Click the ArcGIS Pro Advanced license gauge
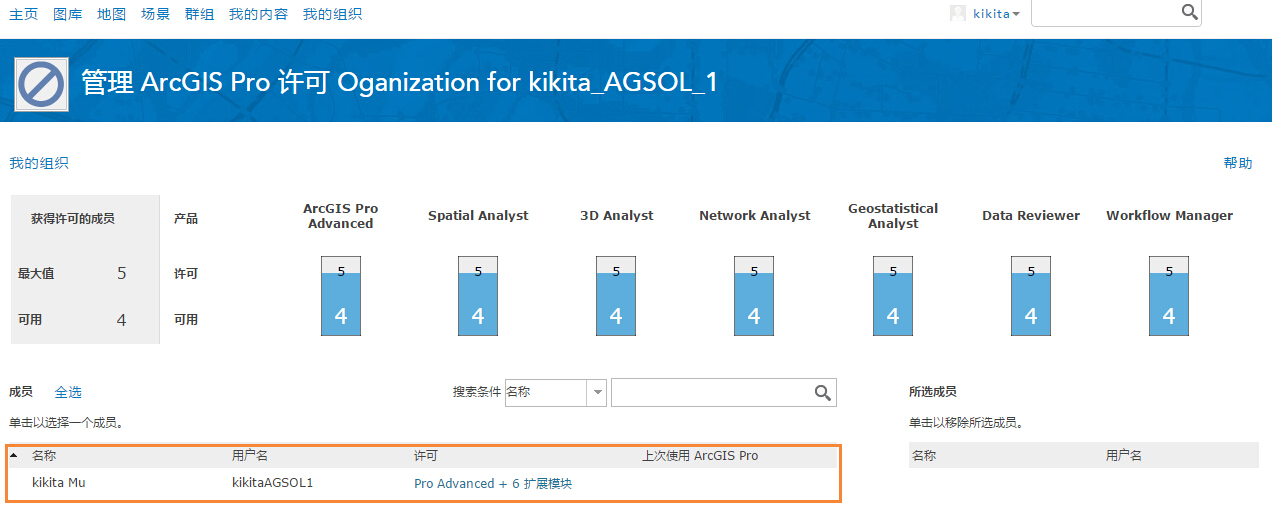1272x520 pixels. 341,295
